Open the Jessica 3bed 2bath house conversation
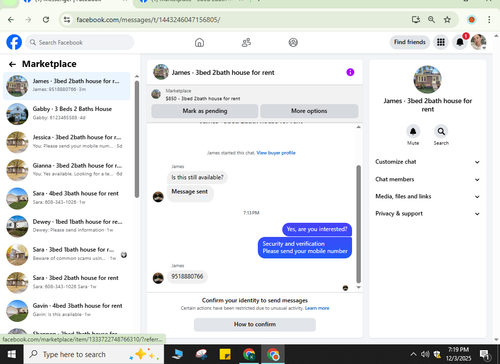This screenshot has height=364, width=500. point(66,142)
